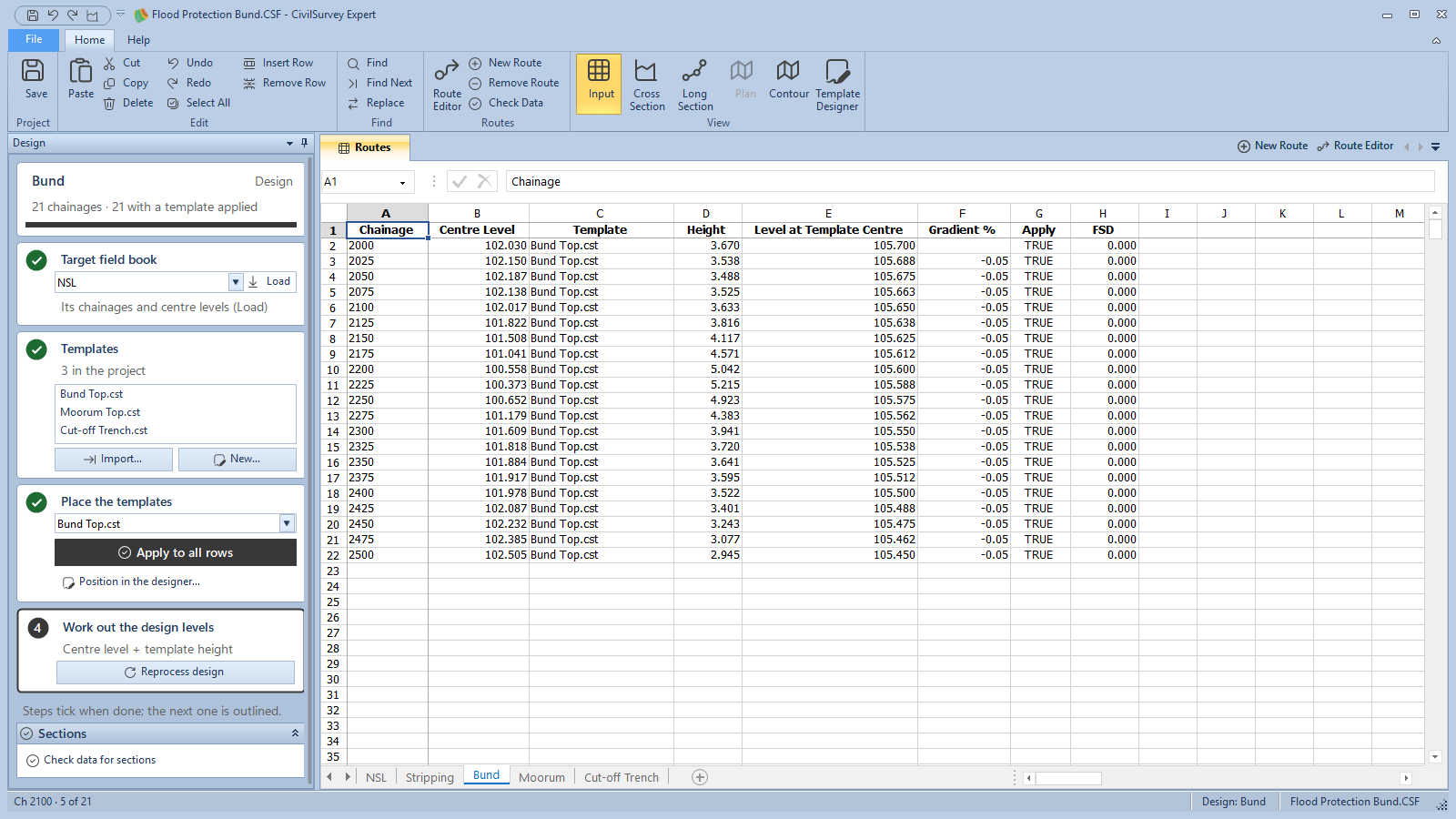The height and width of the screenshot is (819, 1456).
Task: Add a new sheet tab
Action: click(700, 777)
